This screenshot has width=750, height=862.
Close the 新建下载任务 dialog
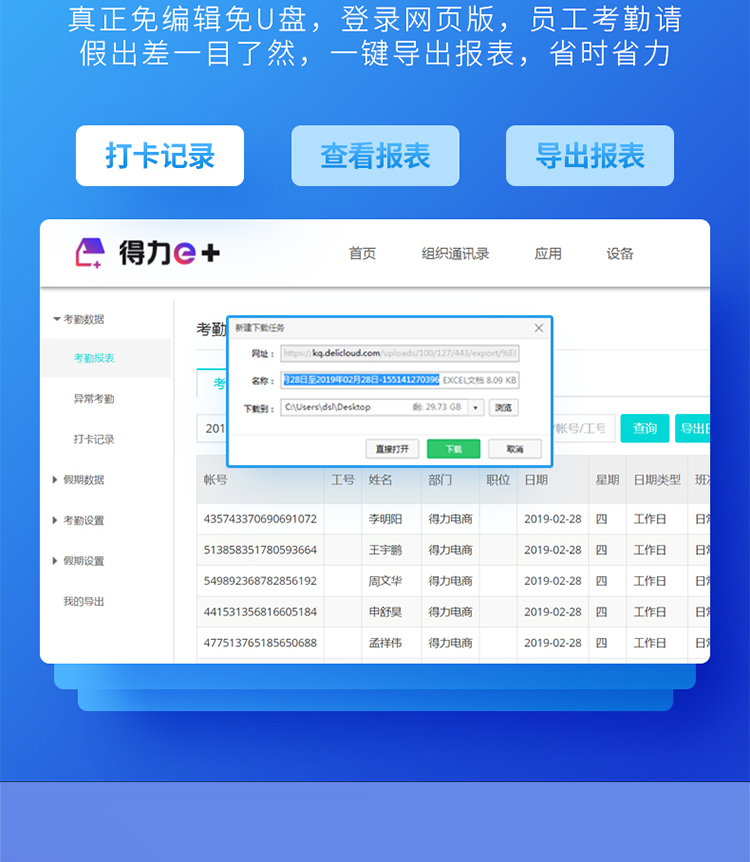(539, 328)
